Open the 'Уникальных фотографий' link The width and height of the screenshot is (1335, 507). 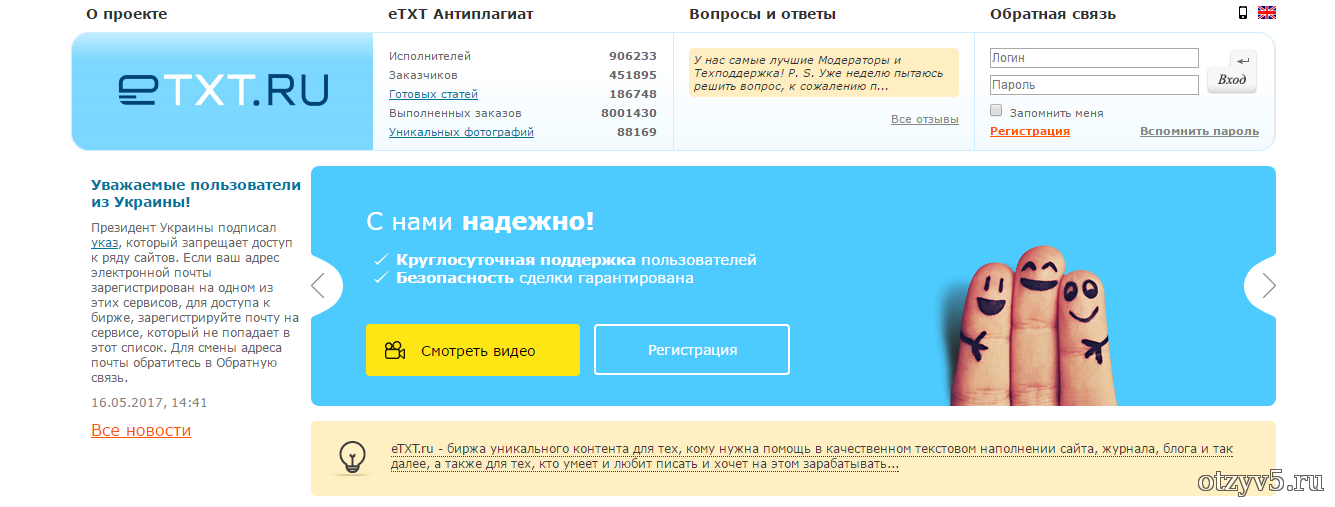tap(461, 132)
